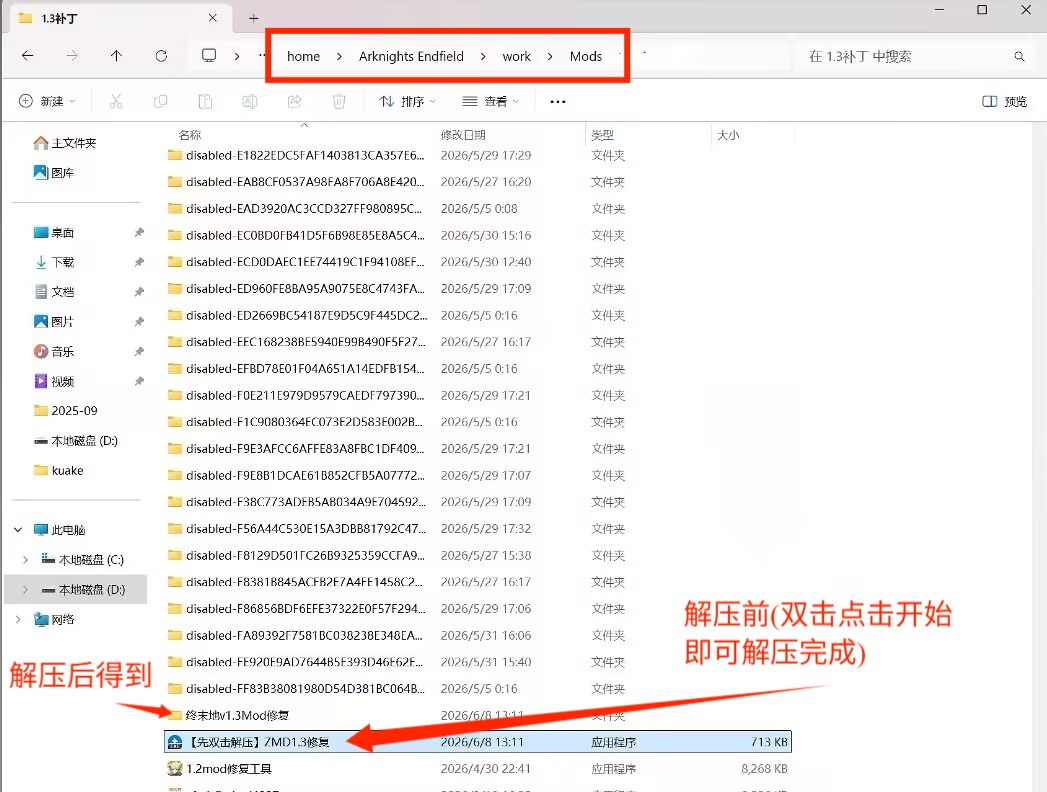Click the home breadcrumb segment
The image size is (1047, 792).
[x=303, y=57]
